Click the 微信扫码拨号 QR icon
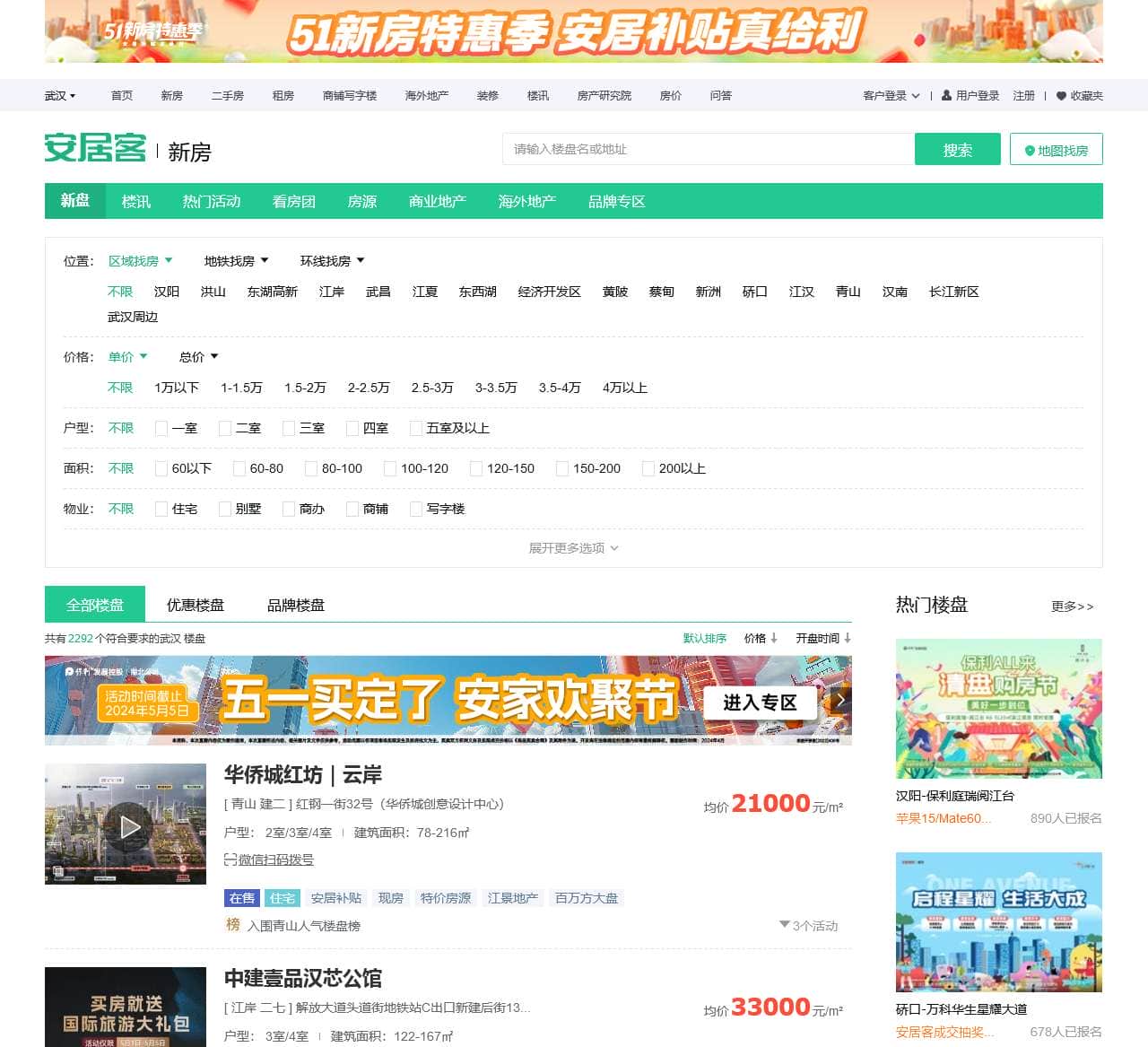1148x1047 pixels. click(230, 859)
